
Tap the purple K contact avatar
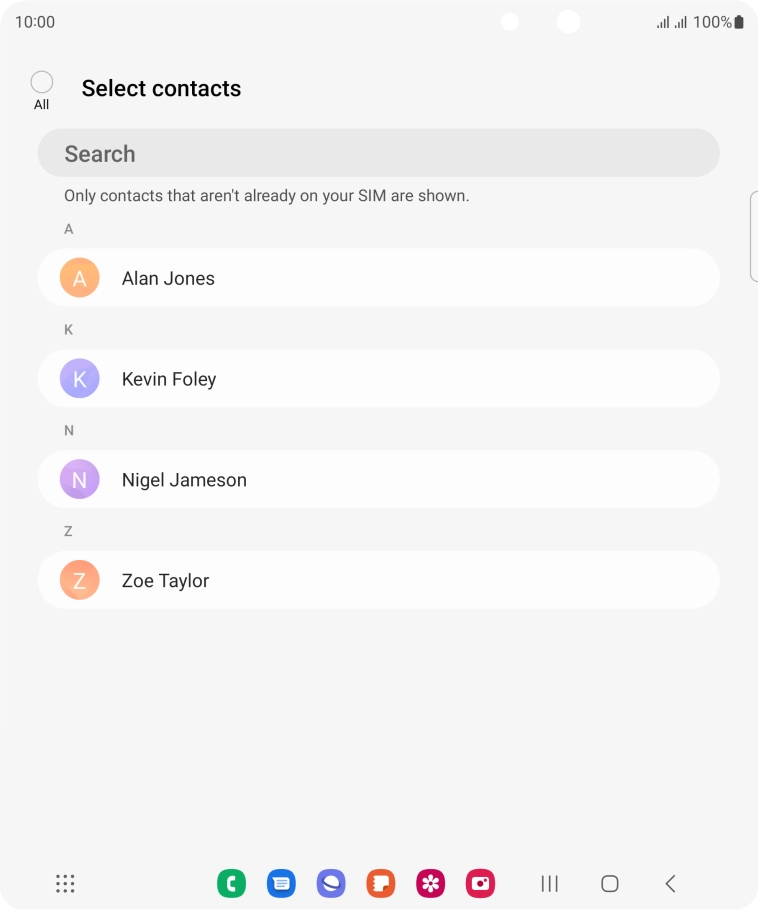pos(80,379)
